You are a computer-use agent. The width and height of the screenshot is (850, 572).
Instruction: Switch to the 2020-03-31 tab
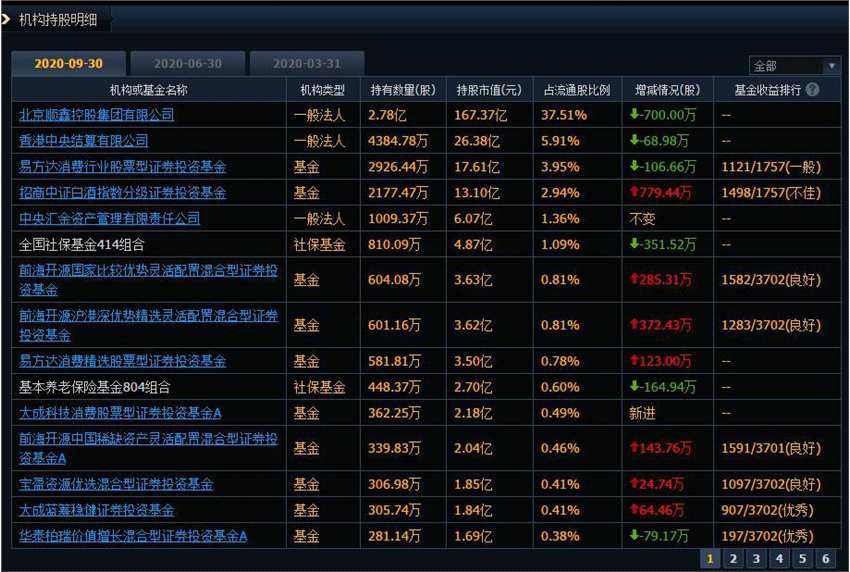click(x=307, y=63)
